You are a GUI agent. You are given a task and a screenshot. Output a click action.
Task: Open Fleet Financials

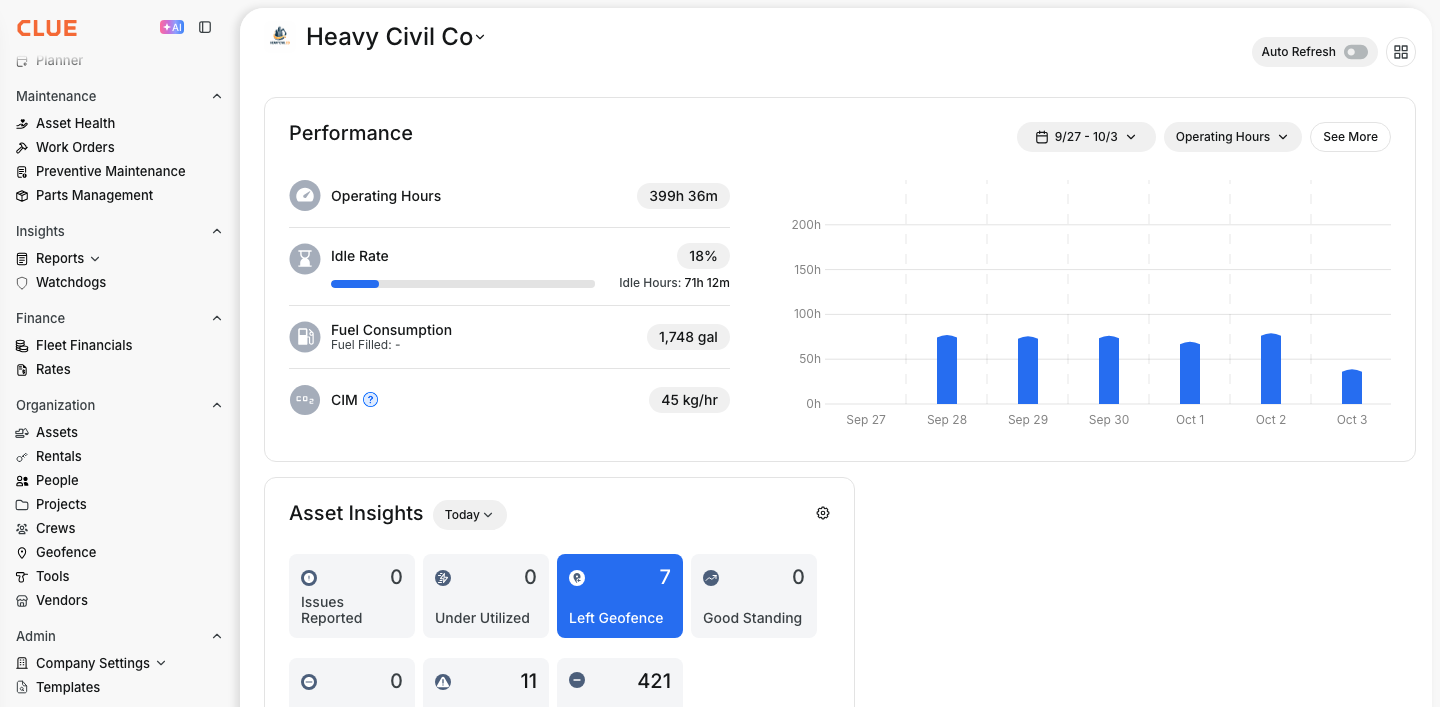click(x=84, y=345)
